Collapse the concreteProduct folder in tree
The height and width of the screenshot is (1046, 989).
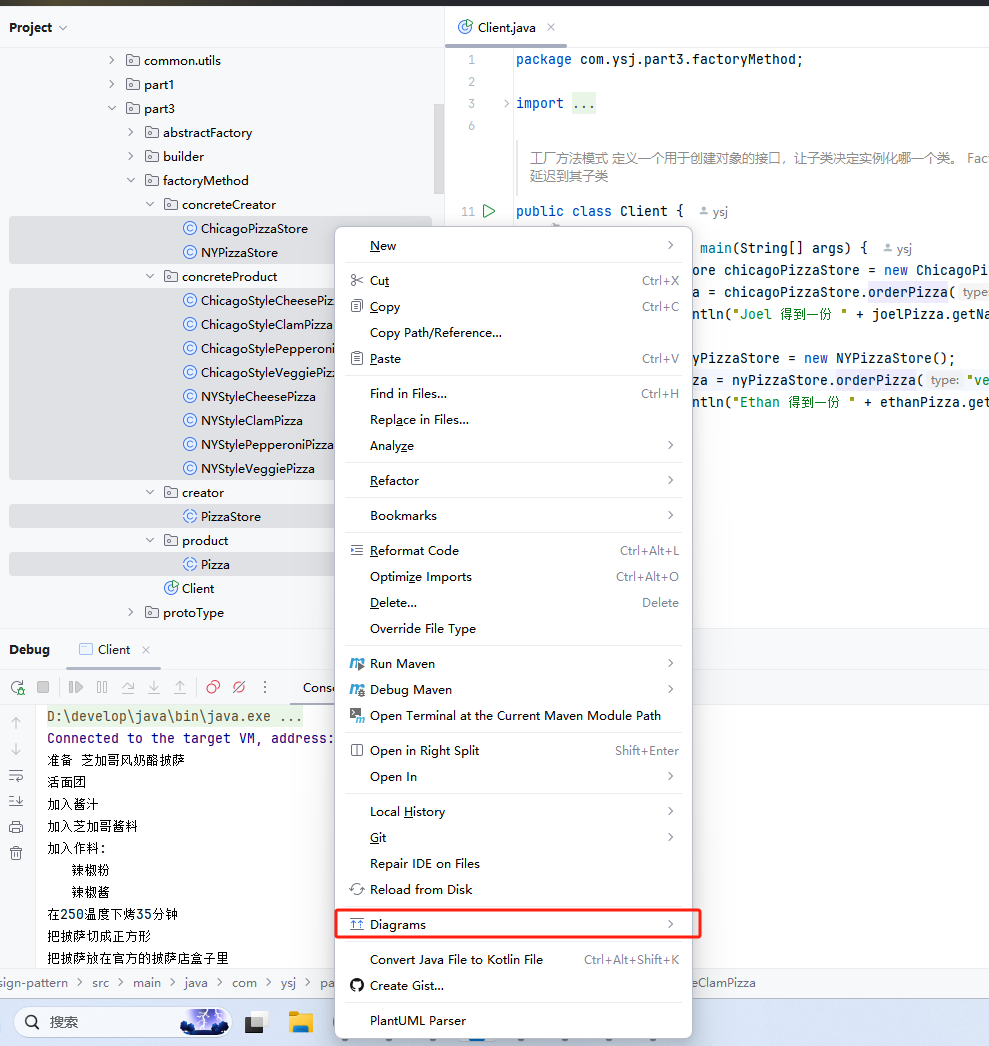(x=150, y=276)
